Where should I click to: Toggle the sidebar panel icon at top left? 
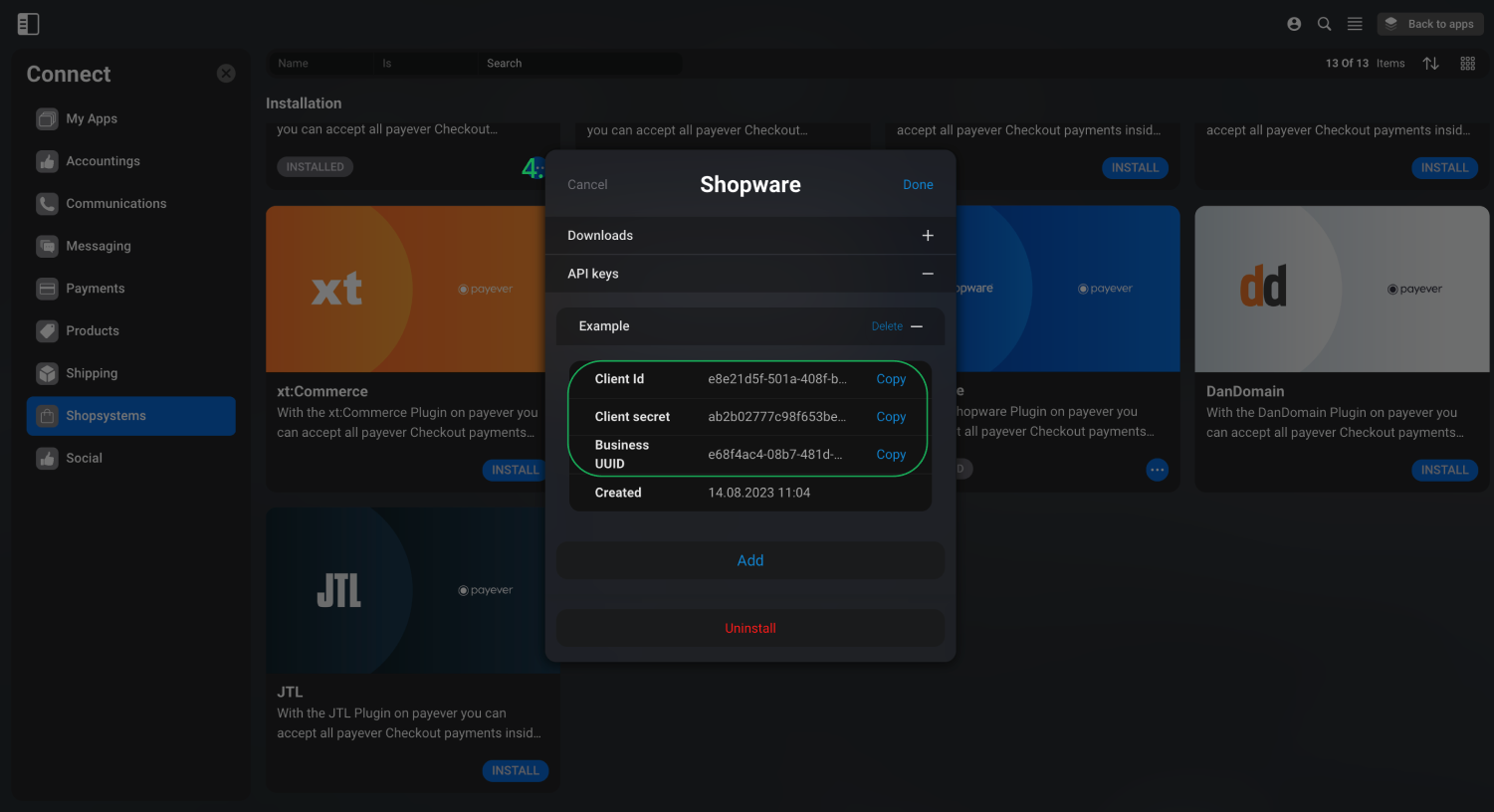point(28,24)
